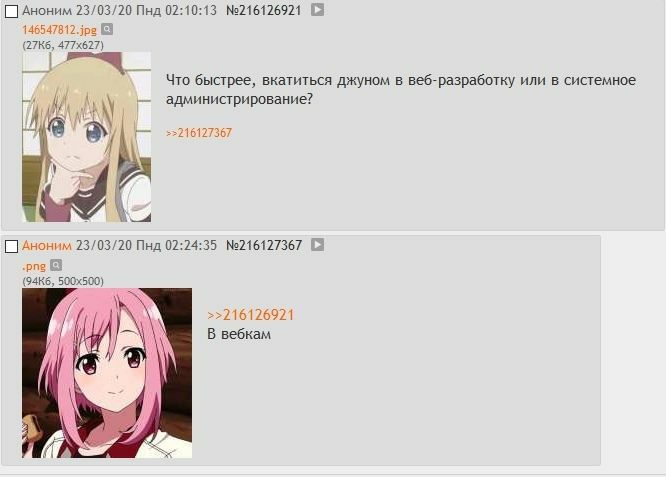Follow the reply link >>216127367
The image size is (666, 477).
199,133
